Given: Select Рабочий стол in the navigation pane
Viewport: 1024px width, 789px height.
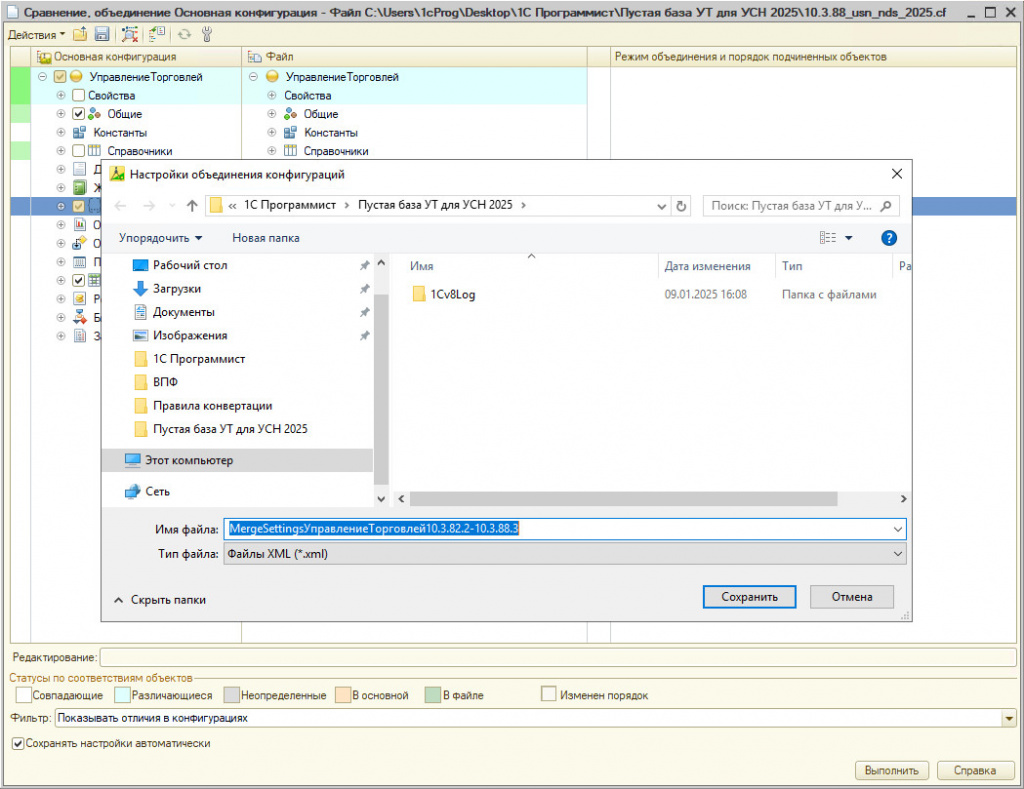Looking at the screenshot, I should [x=189, y=265].
